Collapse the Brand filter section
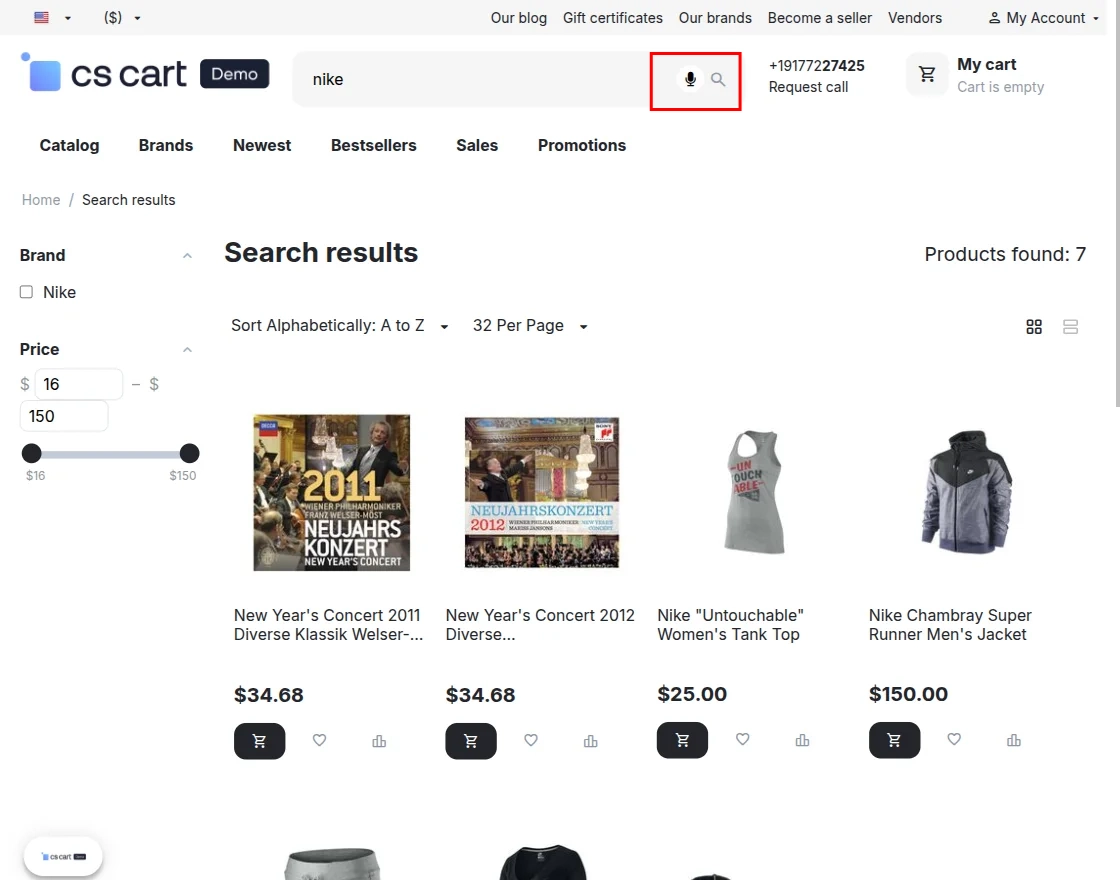This screenshot has width=1120, height=880. pyautogui.click(x=187, y=256)
